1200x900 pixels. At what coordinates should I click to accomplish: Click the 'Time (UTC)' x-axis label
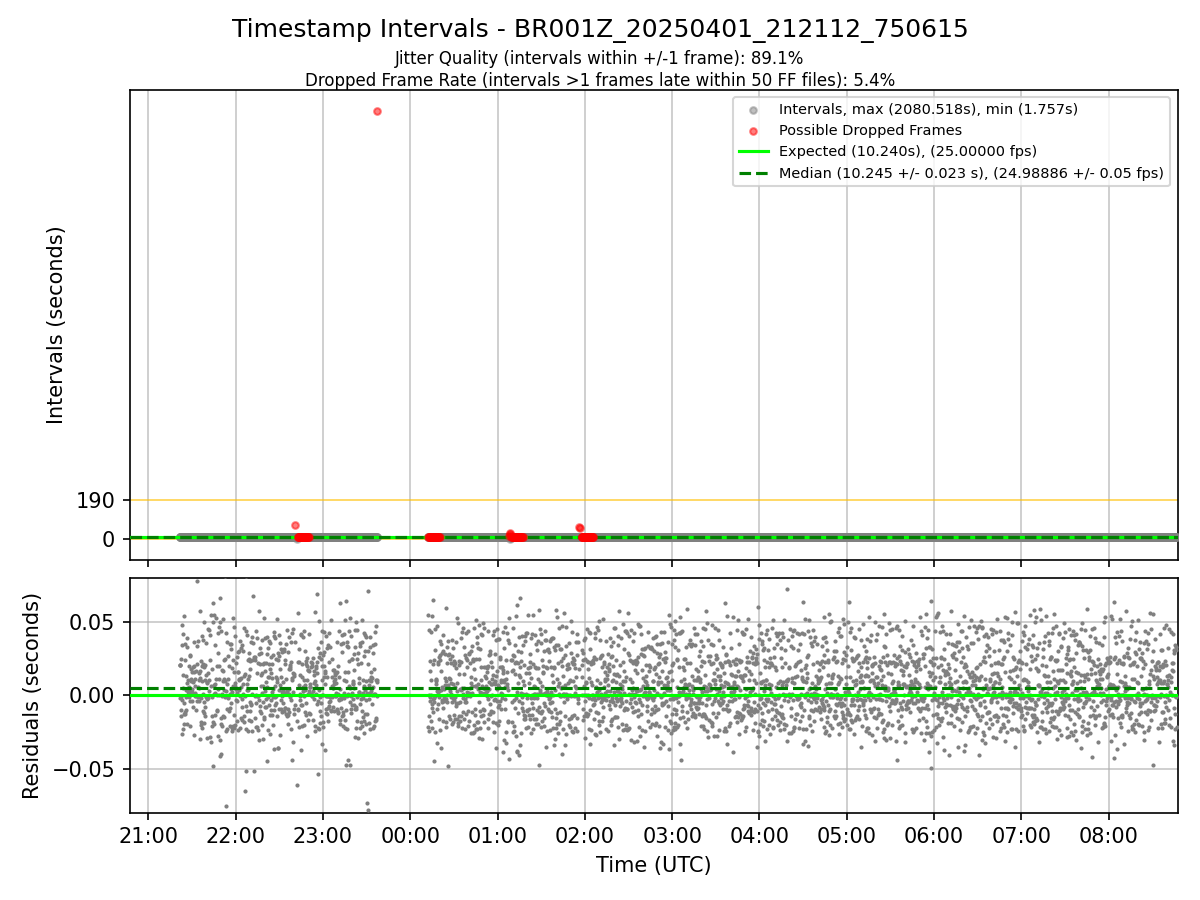click(653, 865)
